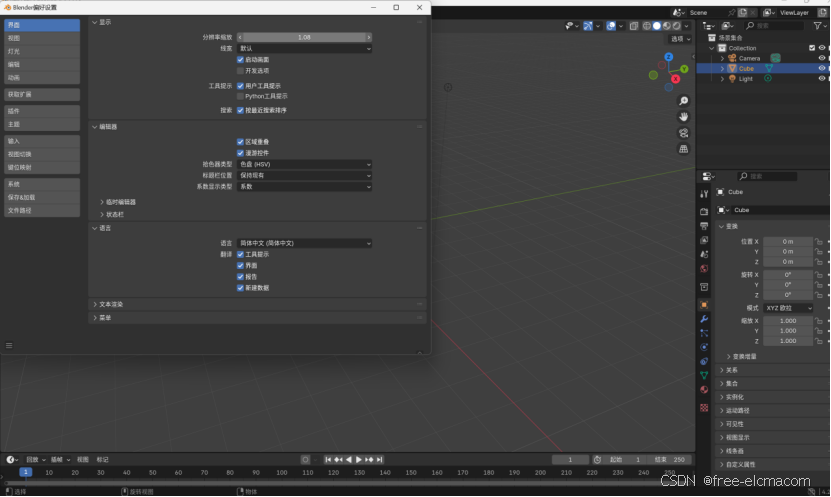
Task: Open the Texture checker tab icon
Action: [x=704, y=407]
